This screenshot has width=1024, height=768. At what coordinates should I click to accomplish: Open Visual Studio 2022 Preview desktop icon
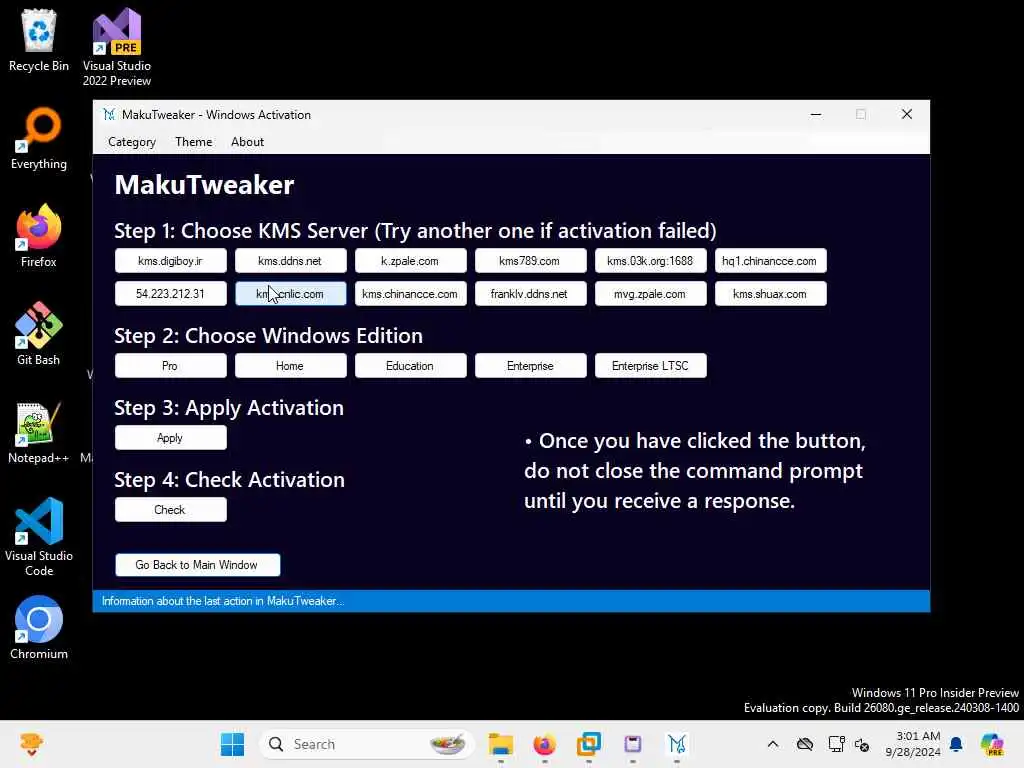(117, 47)
